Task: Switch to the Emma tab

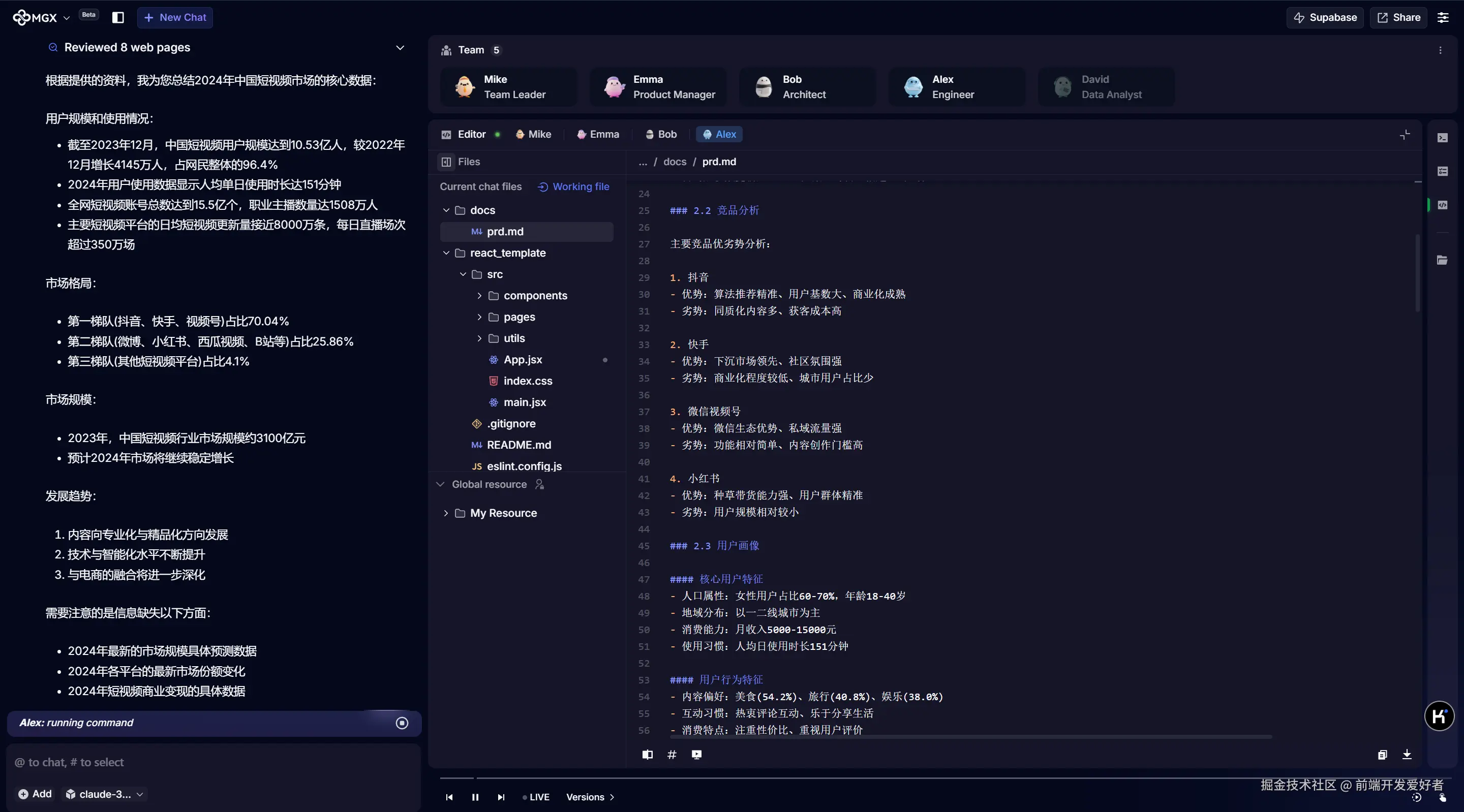Action: (x=598, y=135)
